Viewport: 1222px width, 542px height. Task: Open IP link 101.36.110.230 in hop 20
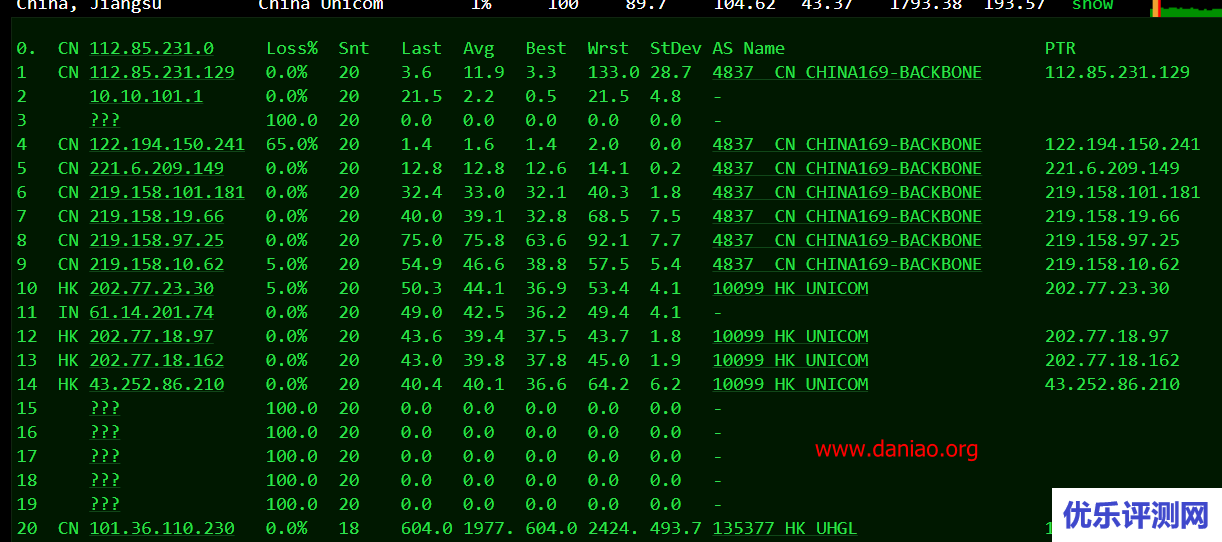pyautogui.click(x=162, y=528)
